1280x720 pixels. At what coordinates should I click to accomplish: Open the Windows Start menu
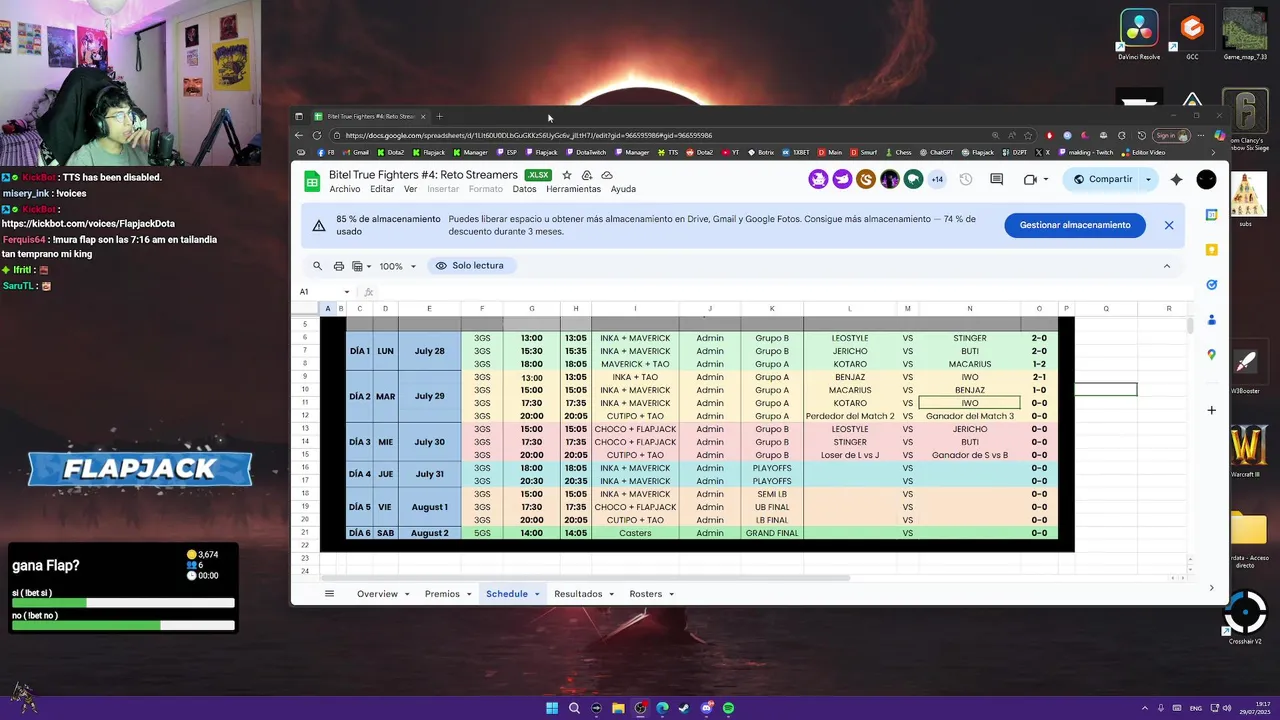click(552, 708)
